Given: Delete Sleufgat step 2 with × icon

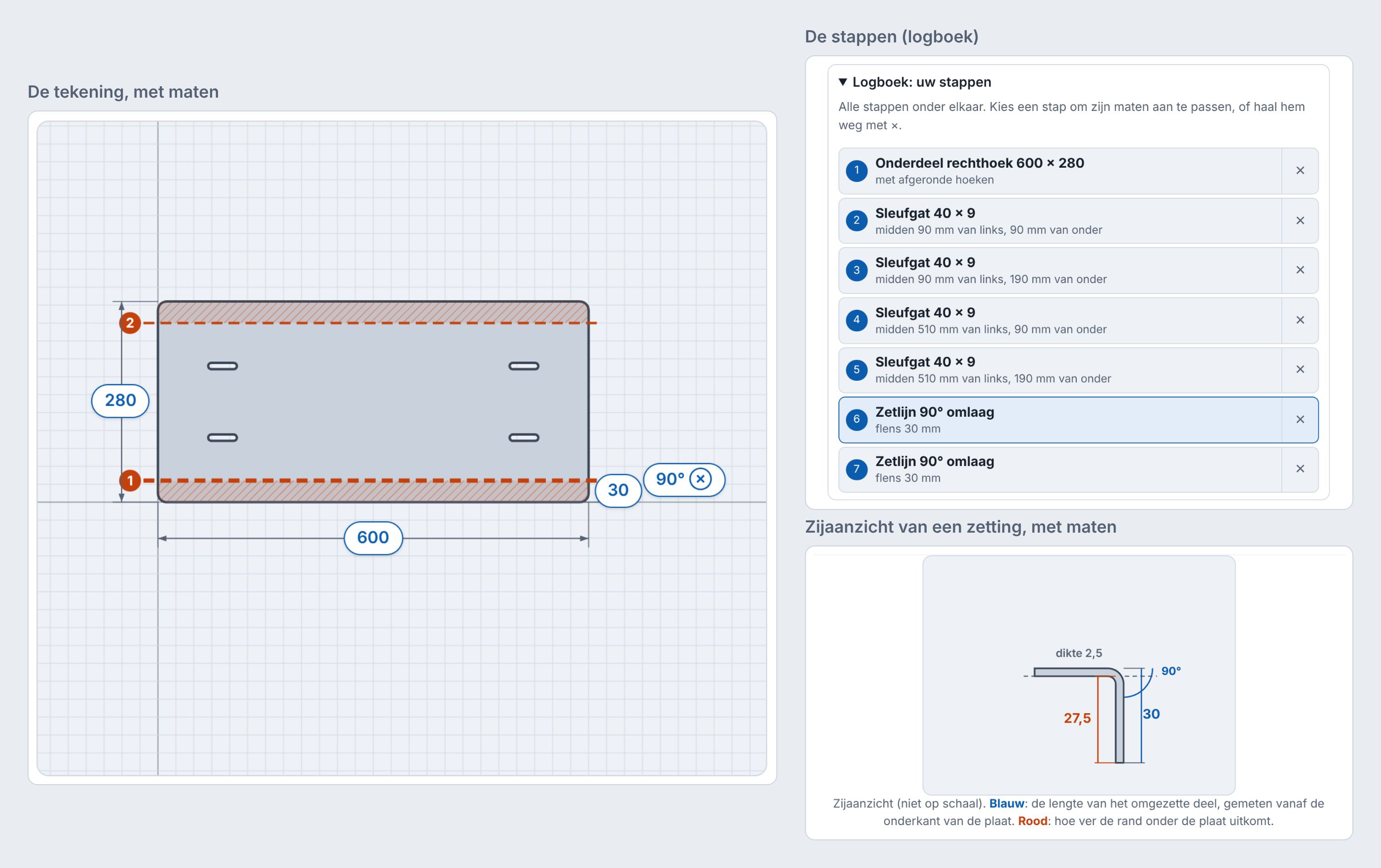Looking at the screenshot, I should tap(1300, 221).
